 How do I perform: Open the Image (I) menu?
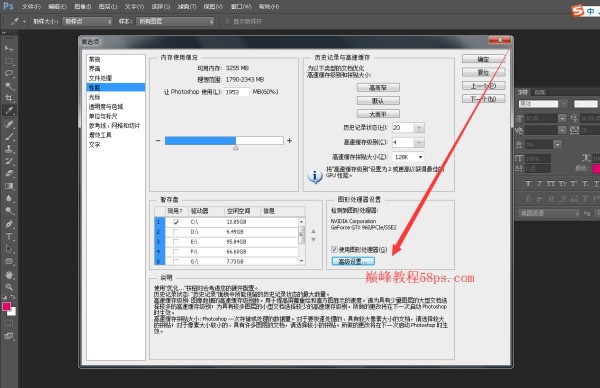point(82,7)
